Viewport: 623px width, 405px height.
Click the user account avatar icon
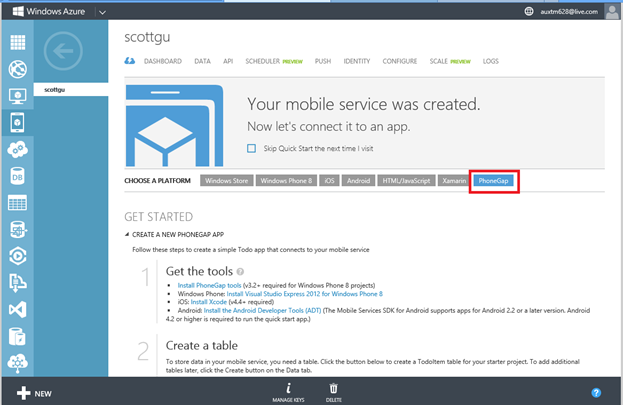point(610,11)
